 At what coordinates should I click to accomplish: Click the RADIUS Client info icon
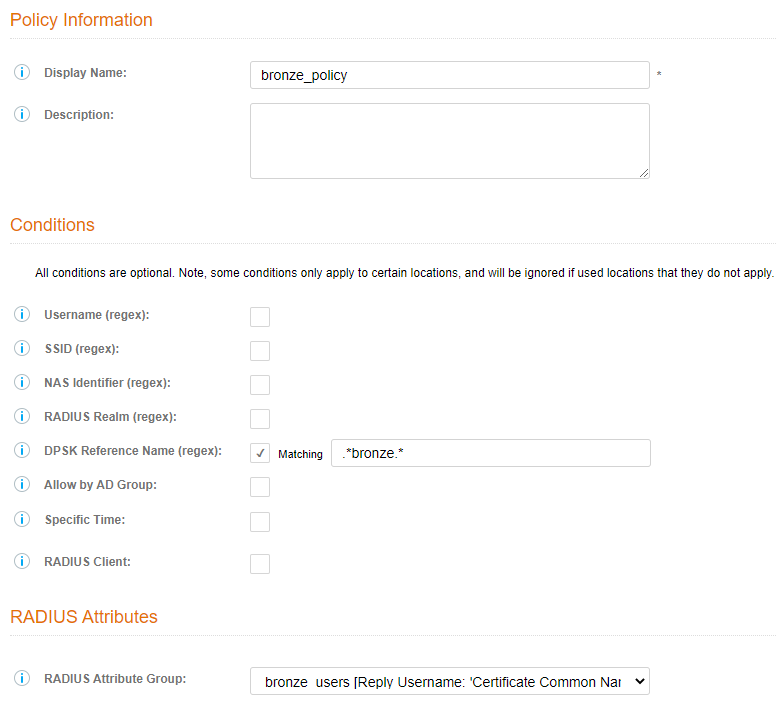tap(22, 561)
